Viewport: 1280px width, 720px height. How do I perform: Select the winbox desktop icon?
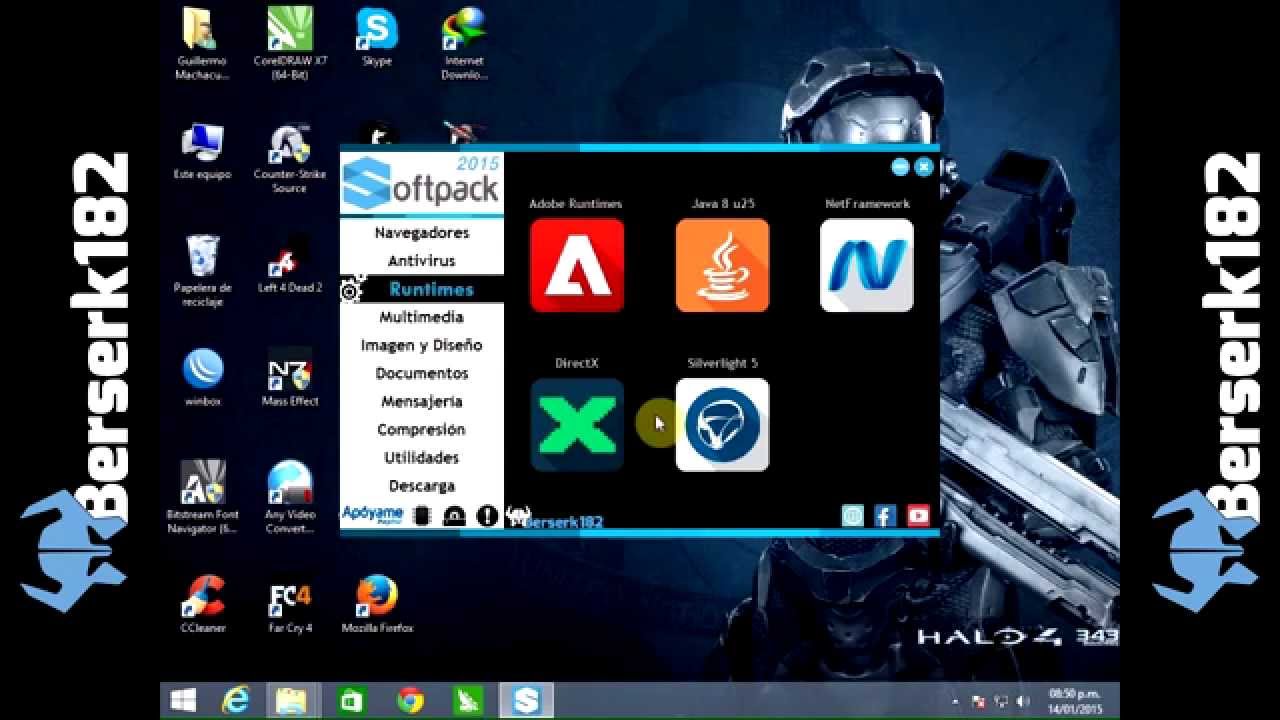tap(203, 378)
